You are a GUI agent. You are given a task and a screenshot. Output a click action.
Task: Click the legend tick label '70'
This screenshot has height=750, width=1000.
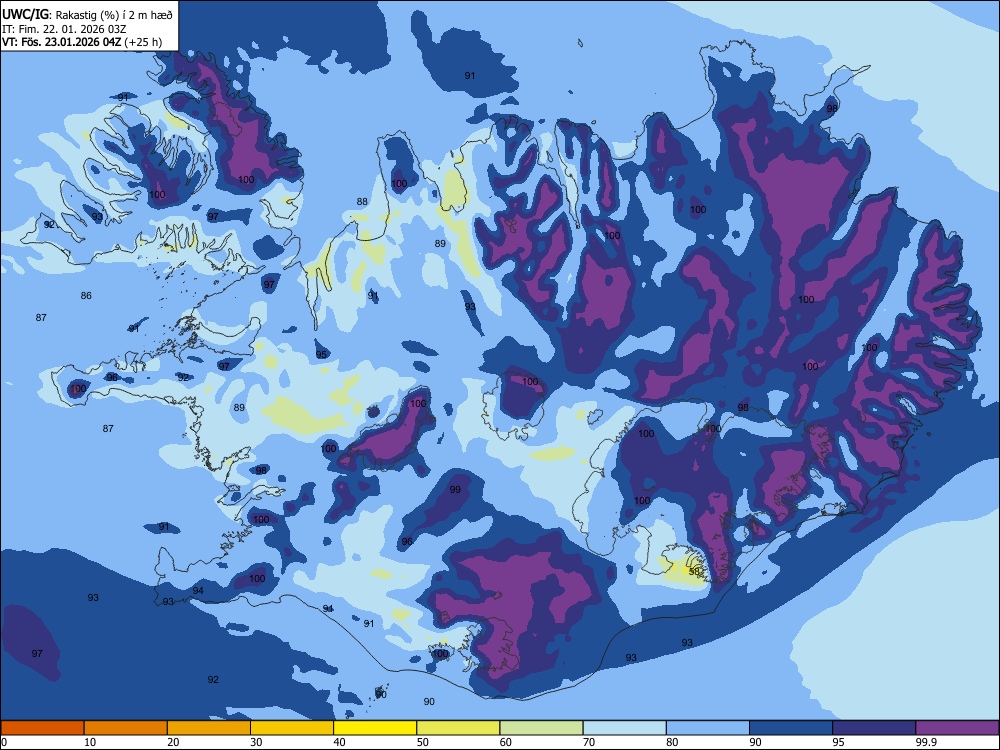click(x=589, y=742)
